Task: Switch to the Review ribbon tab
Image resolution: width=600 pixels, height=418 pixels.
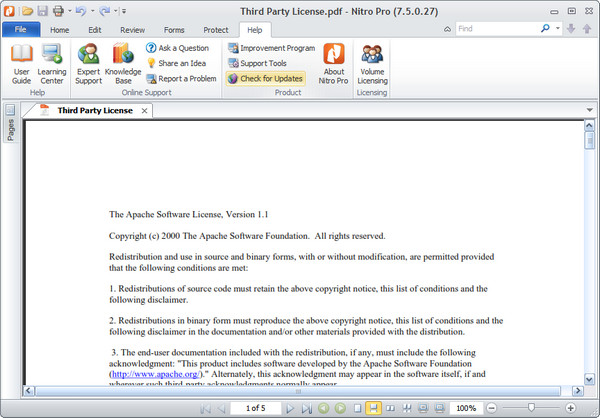Action: 132,30
